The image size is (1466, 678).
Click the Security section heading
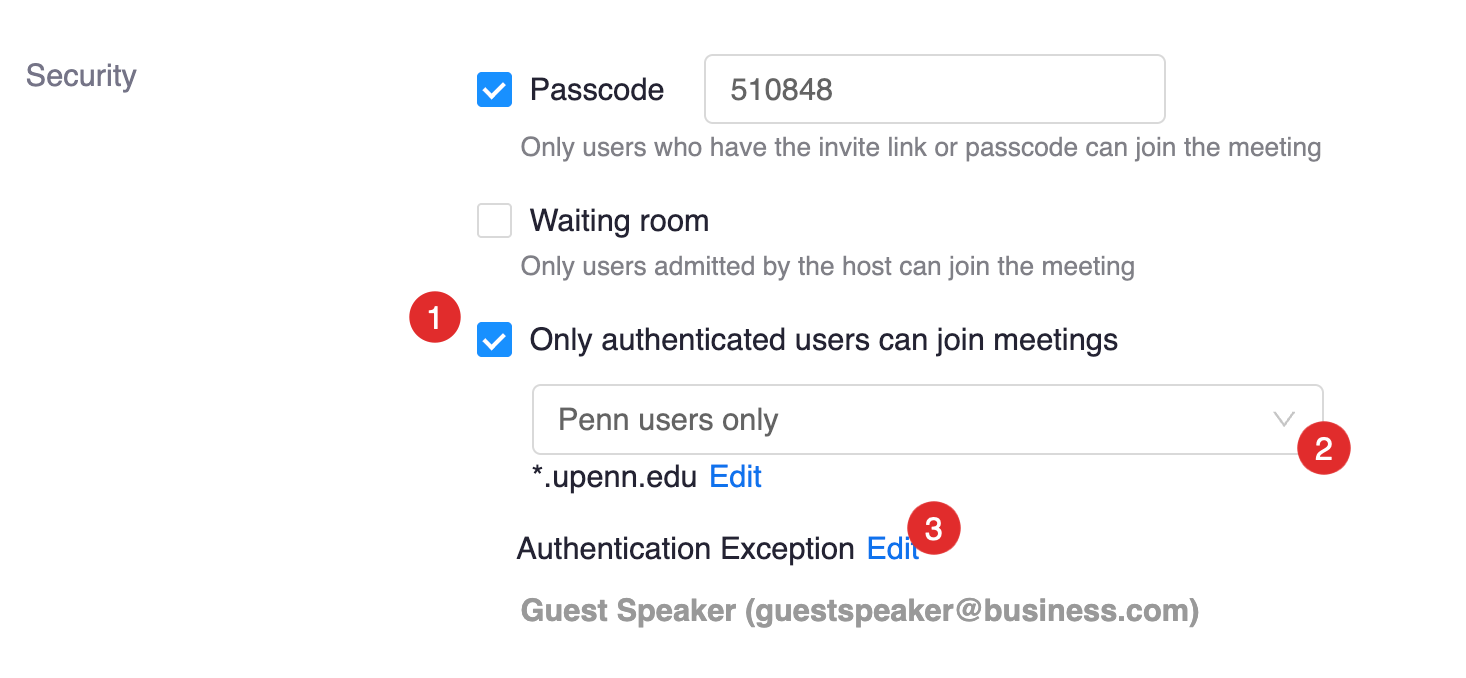[81, 76]
